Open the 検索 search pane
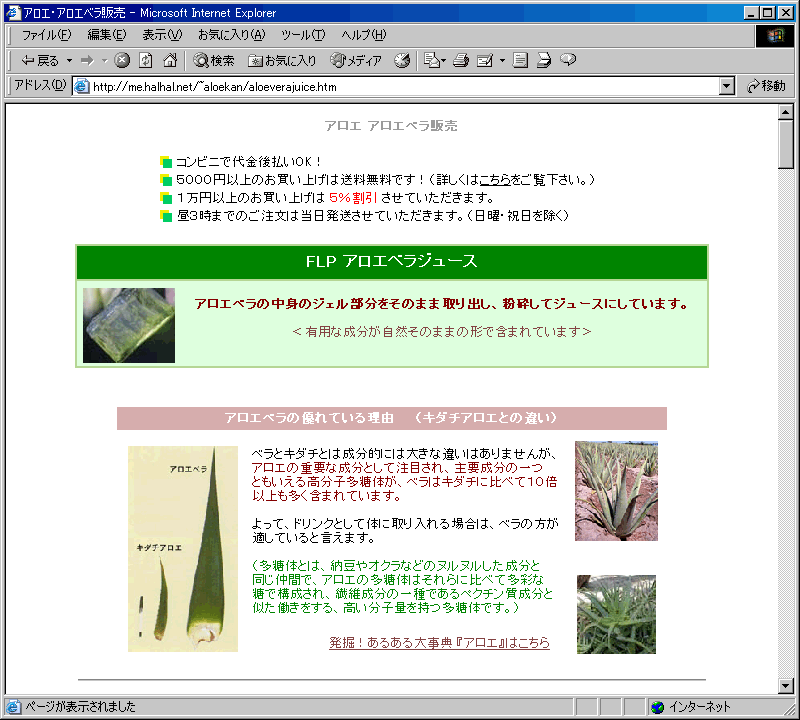Screen dimensions: 800x720 [214, 61]
